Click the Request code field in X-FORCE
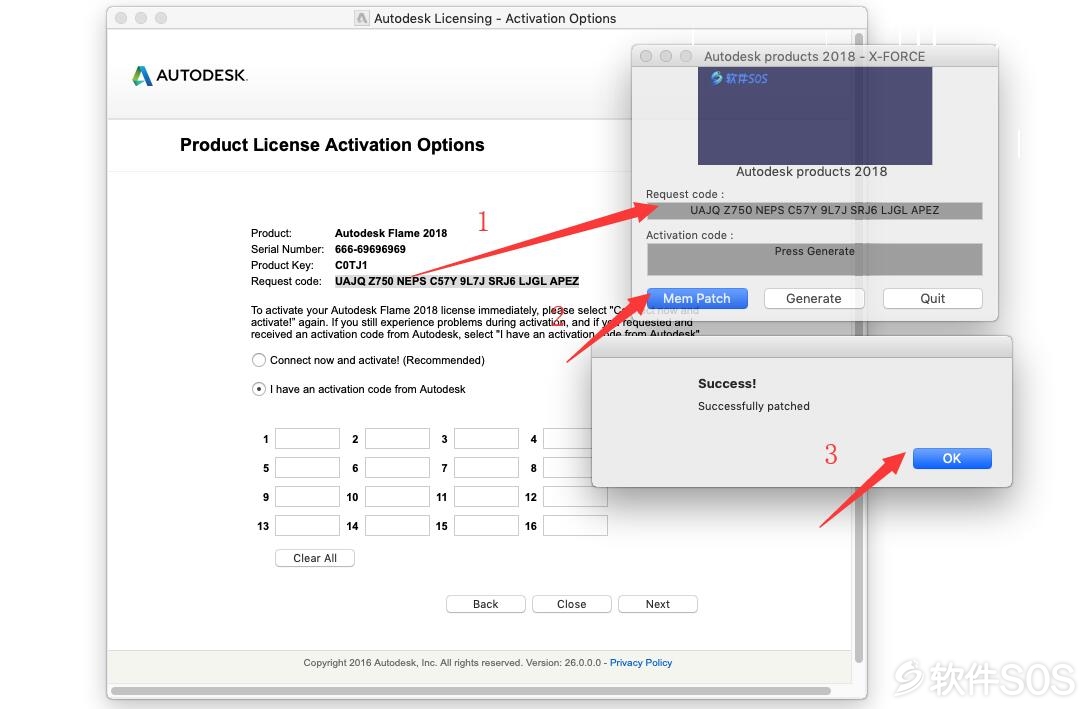 pyautogui.click(x=814, y=210)
